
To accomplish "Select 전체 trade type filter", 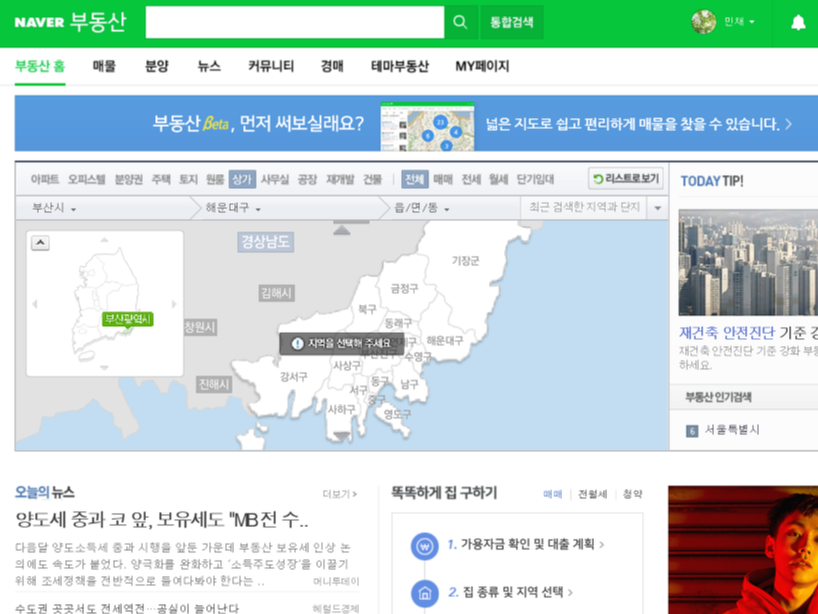I will tap(415, 179).
